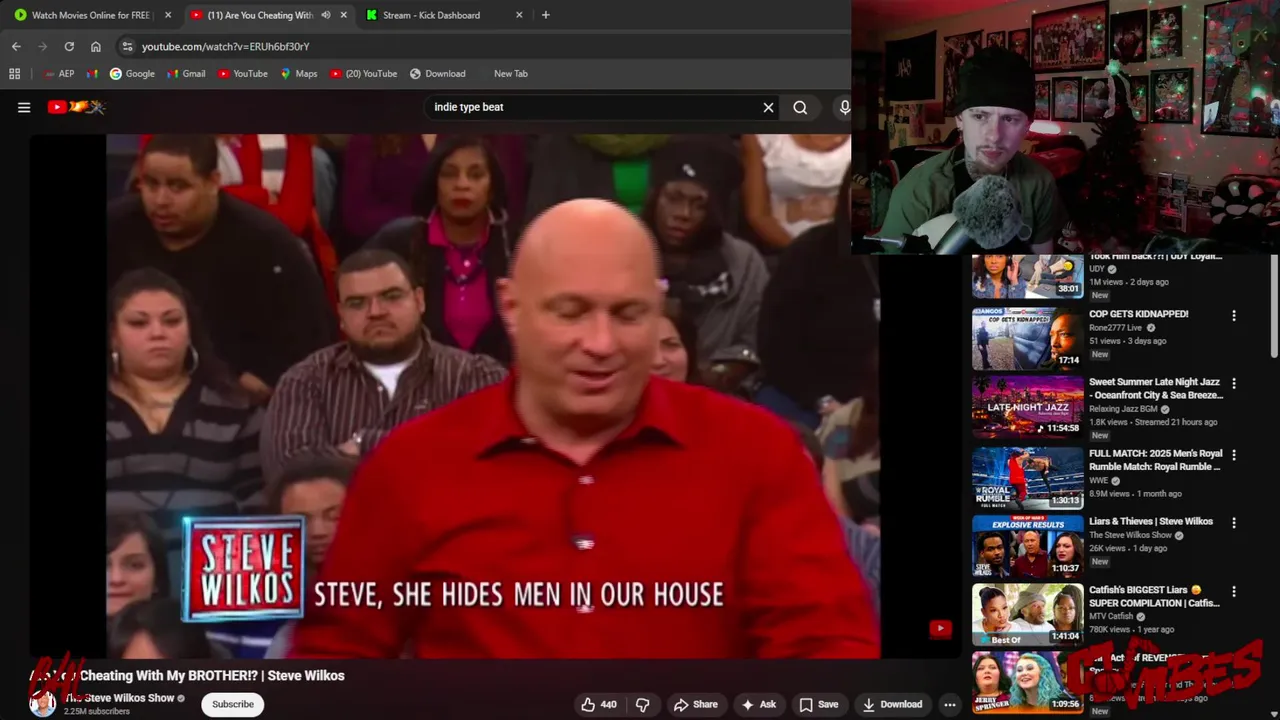The height and width of the screenshot is (720, 1280).
Task: Open the Royal Rumble full match thumbnail
Action: click(x=1028, y=478)
